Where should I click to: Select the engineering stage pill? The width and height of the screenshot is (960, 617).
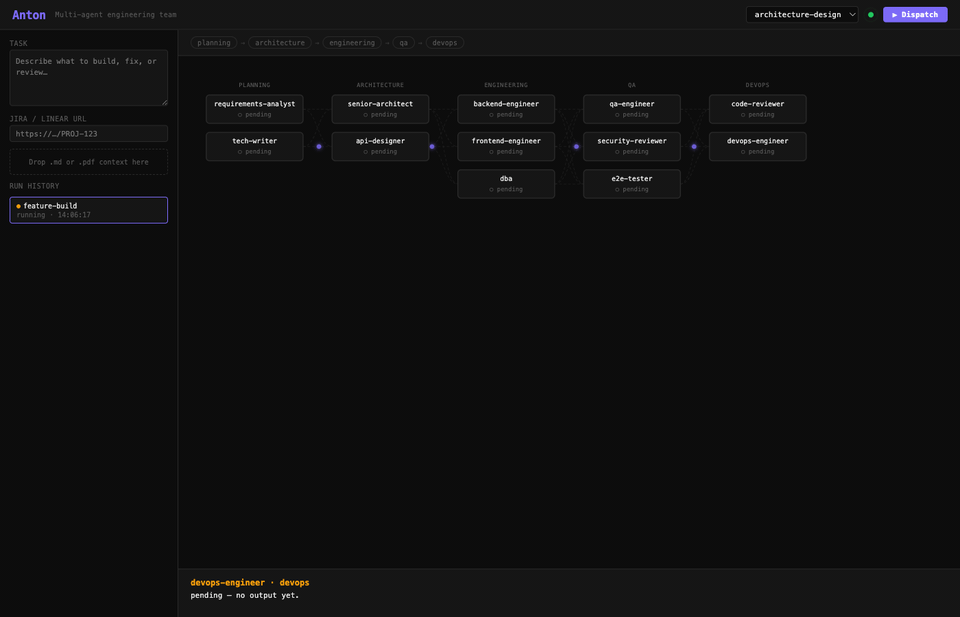click(352, 43)
